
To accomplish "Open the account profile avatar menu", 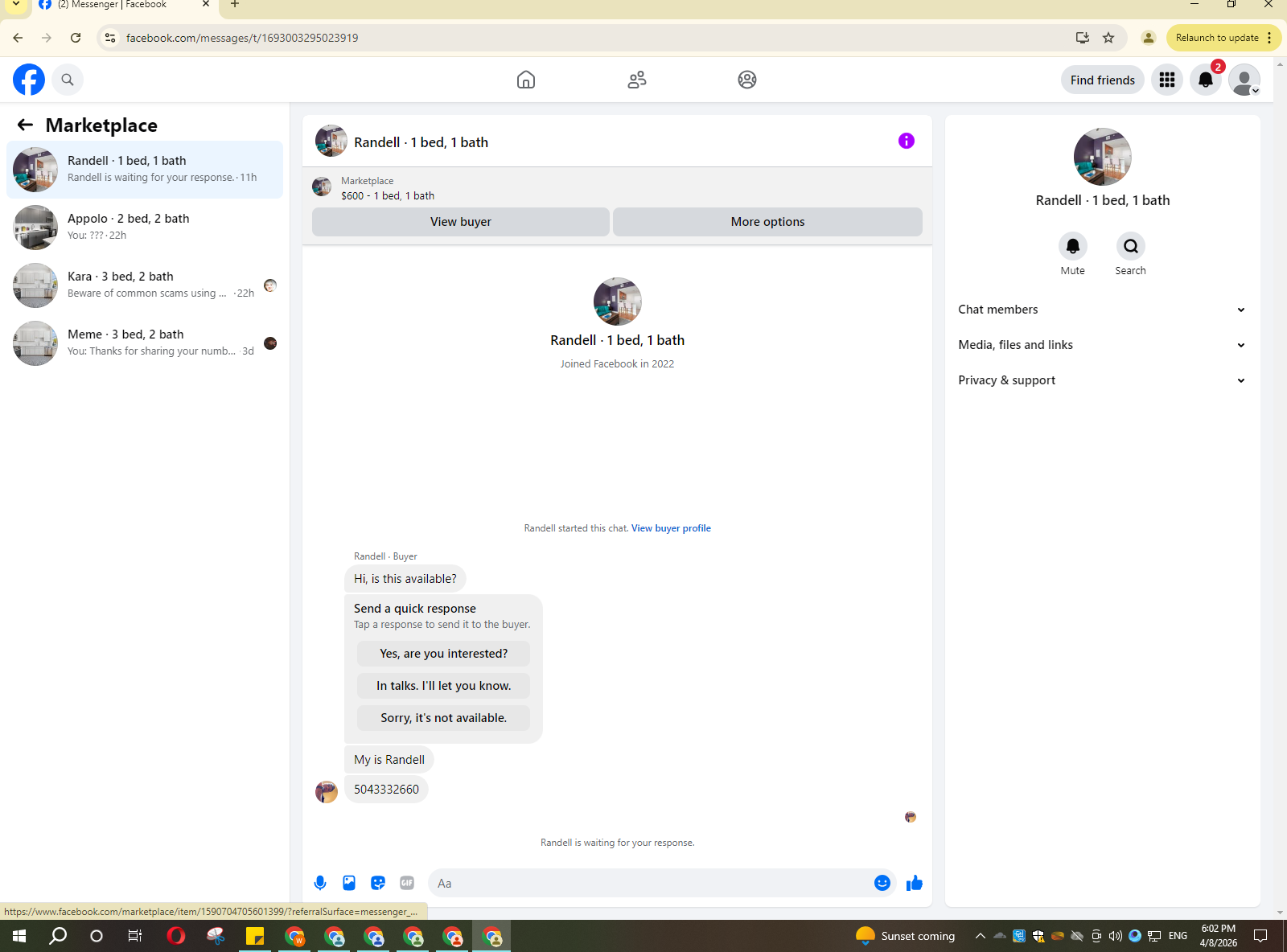I will (x=1244, y=80).
